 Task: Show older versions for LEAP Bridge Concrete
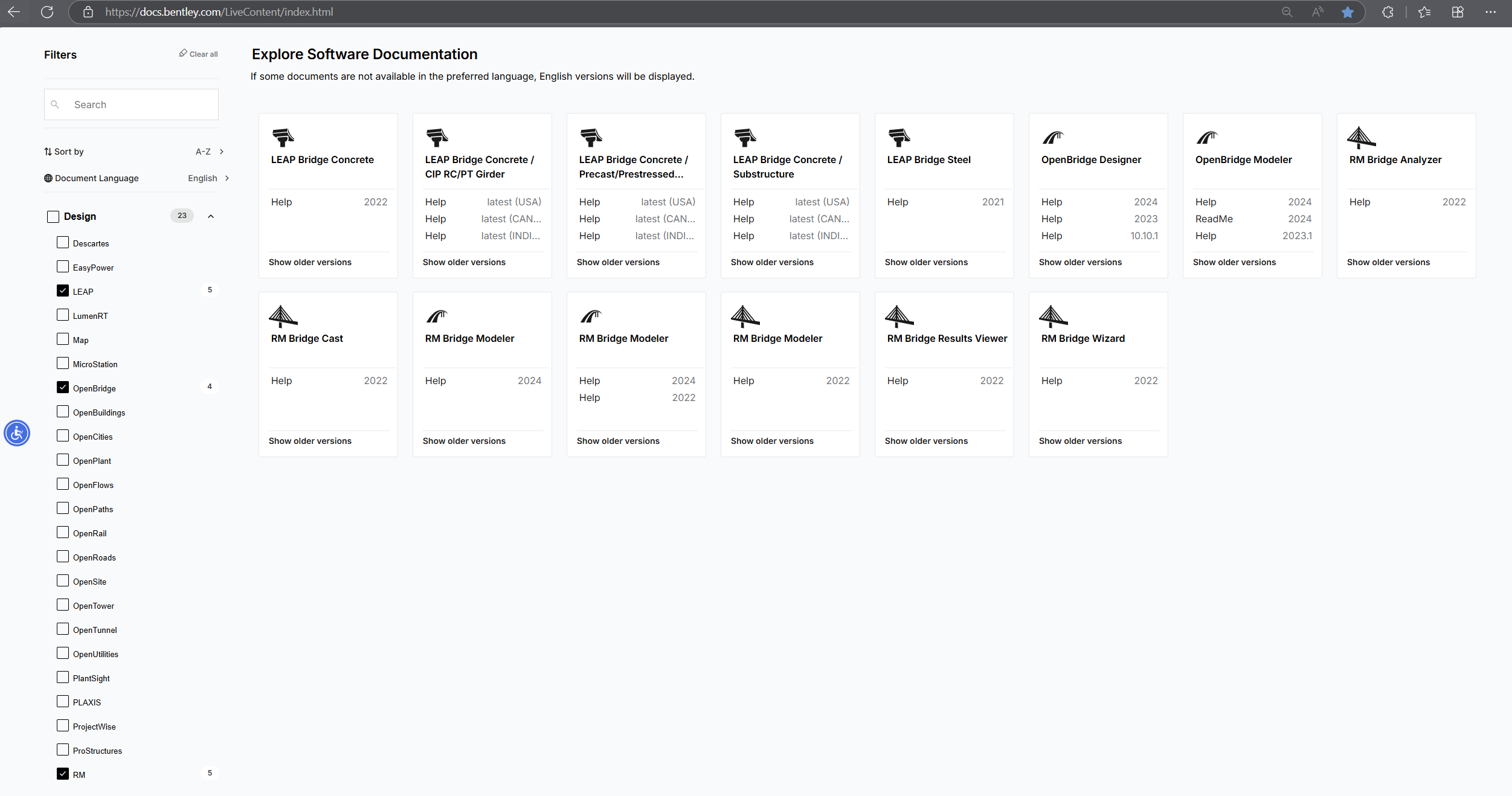coord(310,262)
